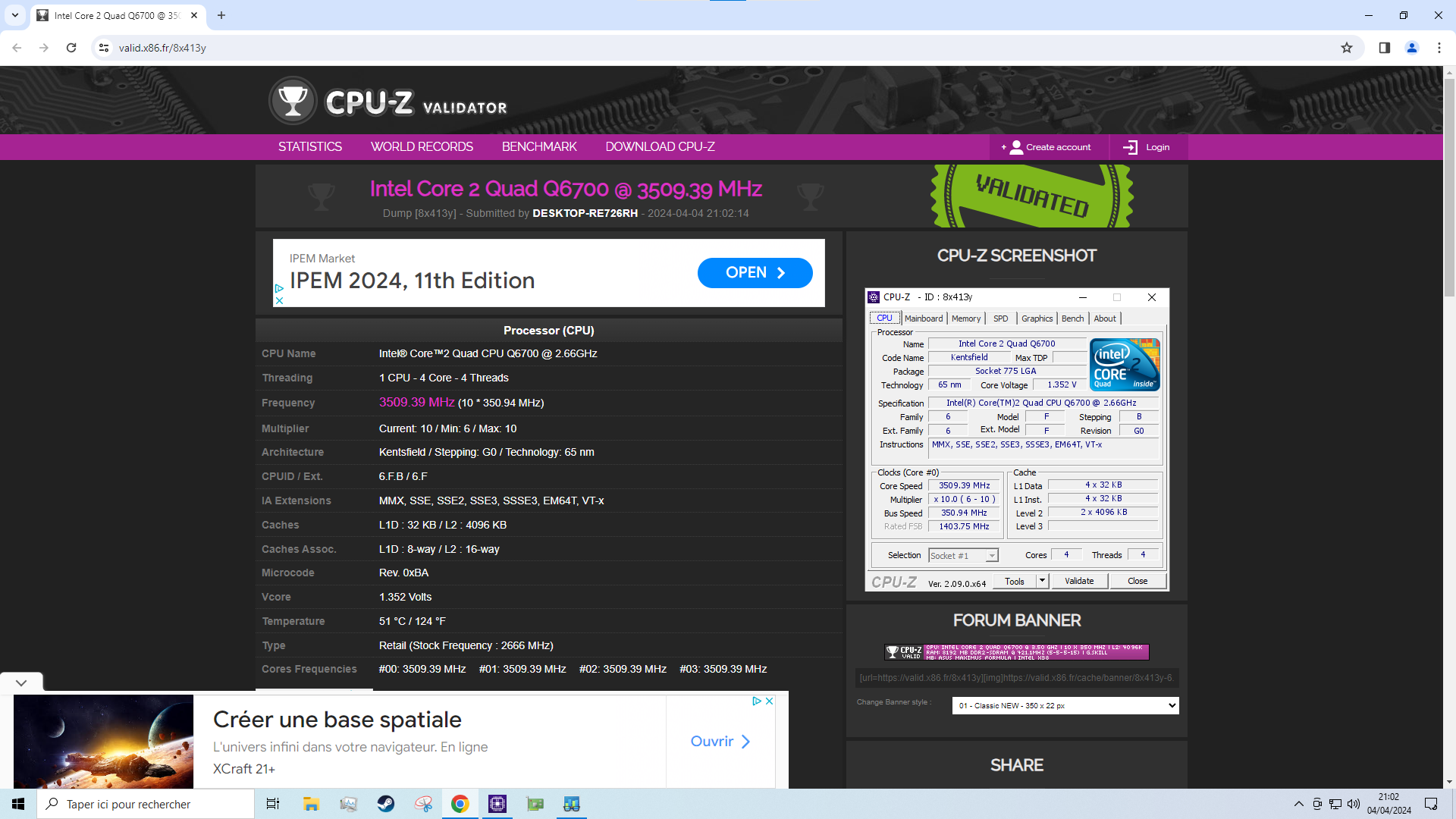The width and height of the screenshot is (1456, 819).
Task: Open the WORLD RECORDS page
Action: 422,147
